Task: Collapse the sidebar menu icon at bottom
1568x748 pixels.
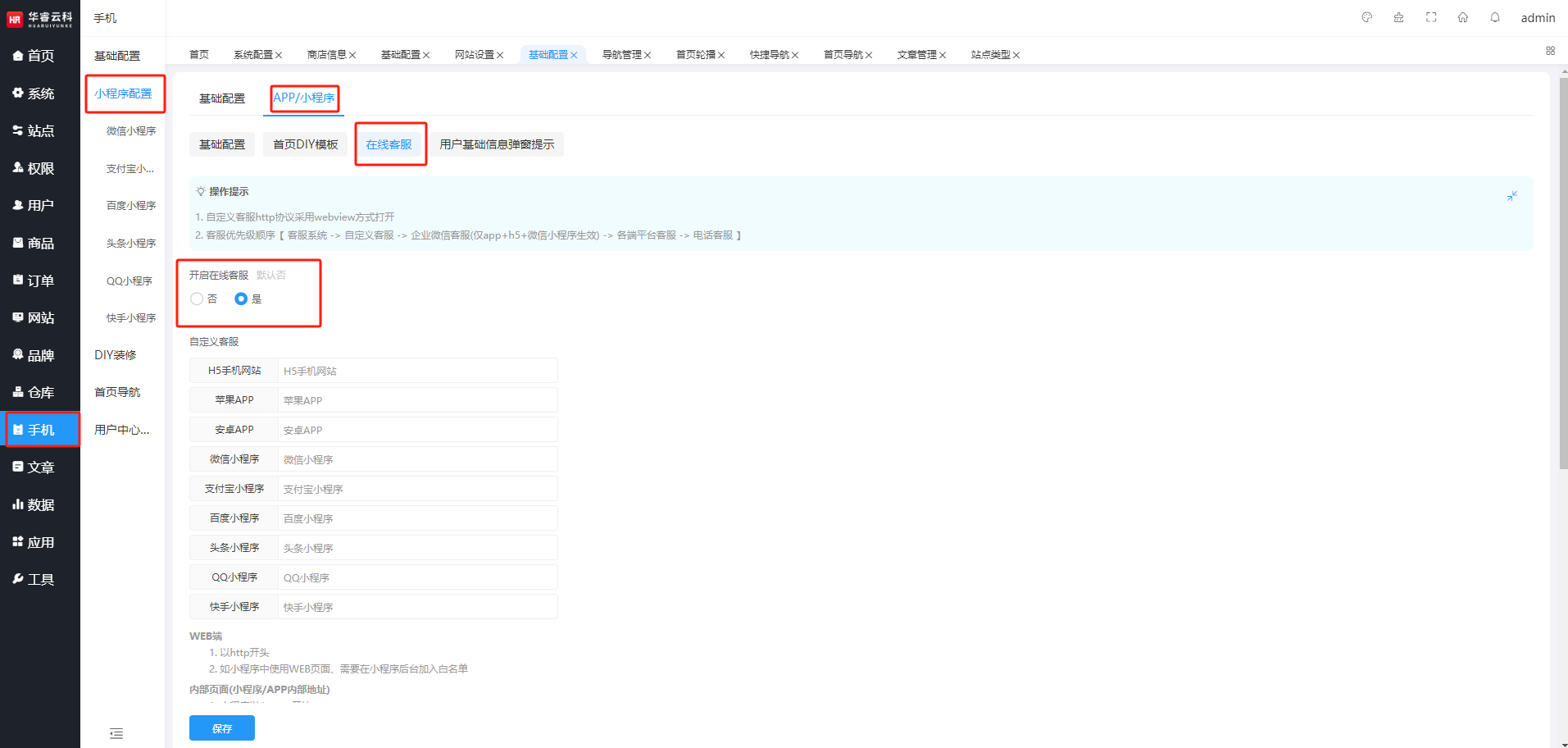Action: 116,733
